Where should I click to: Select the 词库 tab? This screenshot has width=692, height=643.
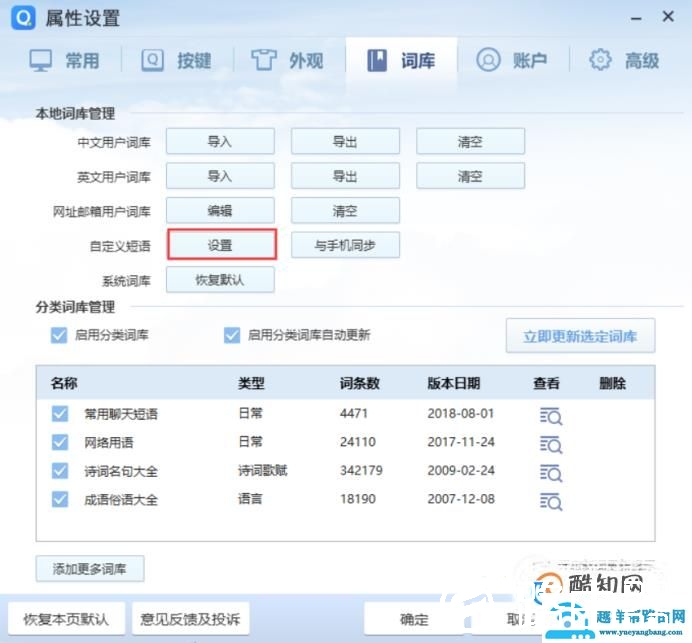click(401, 60)
